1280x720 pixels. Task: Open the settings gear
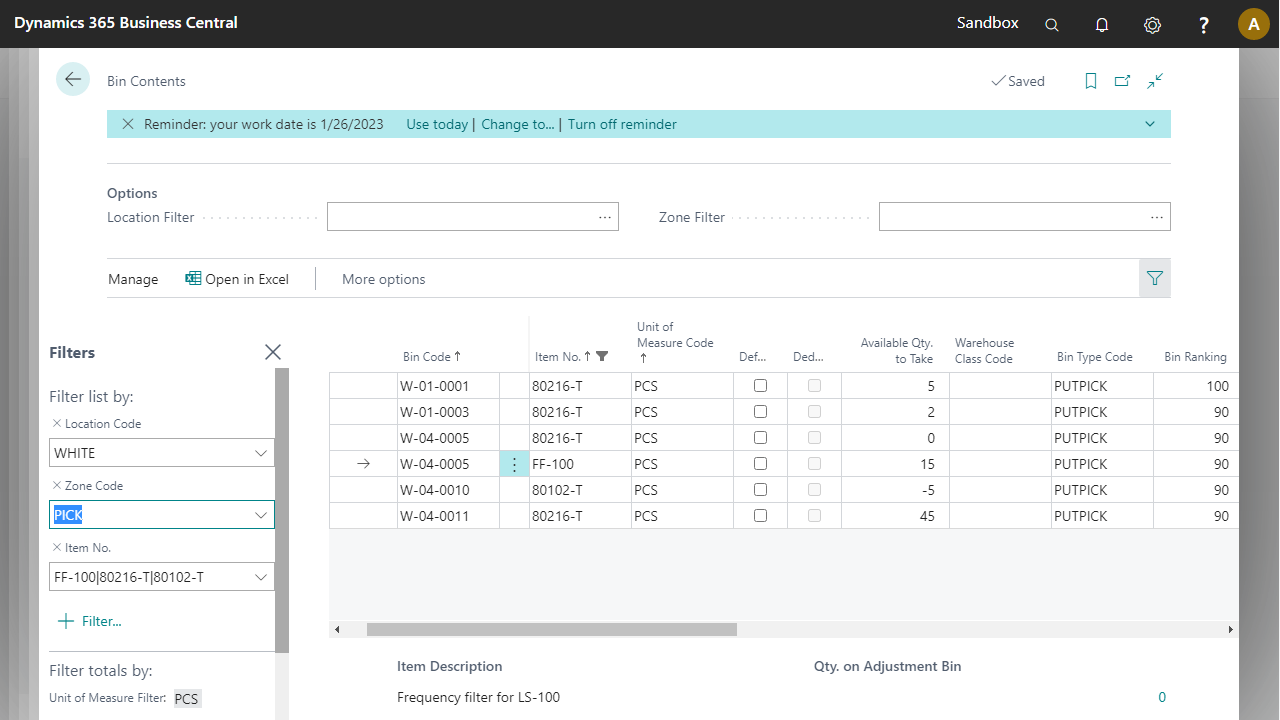click(x=1152, y=25)
